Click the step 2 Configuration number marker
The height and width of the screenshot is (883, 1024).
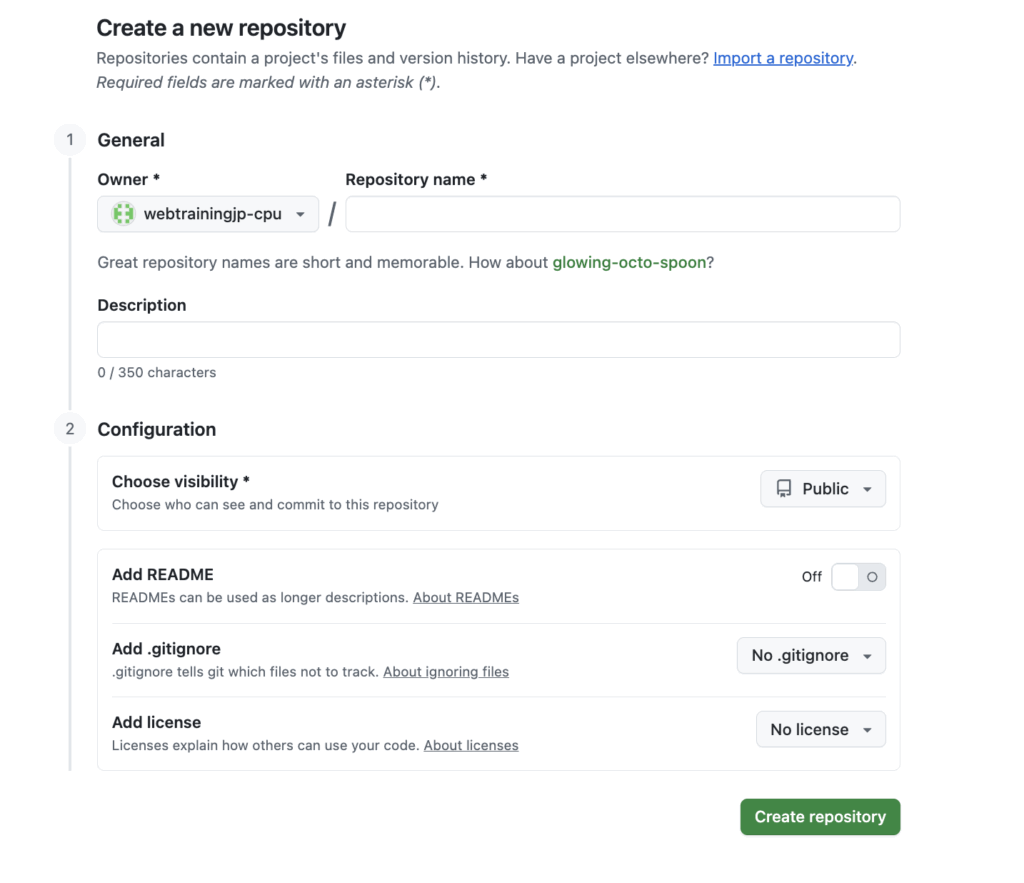[69, 429]
